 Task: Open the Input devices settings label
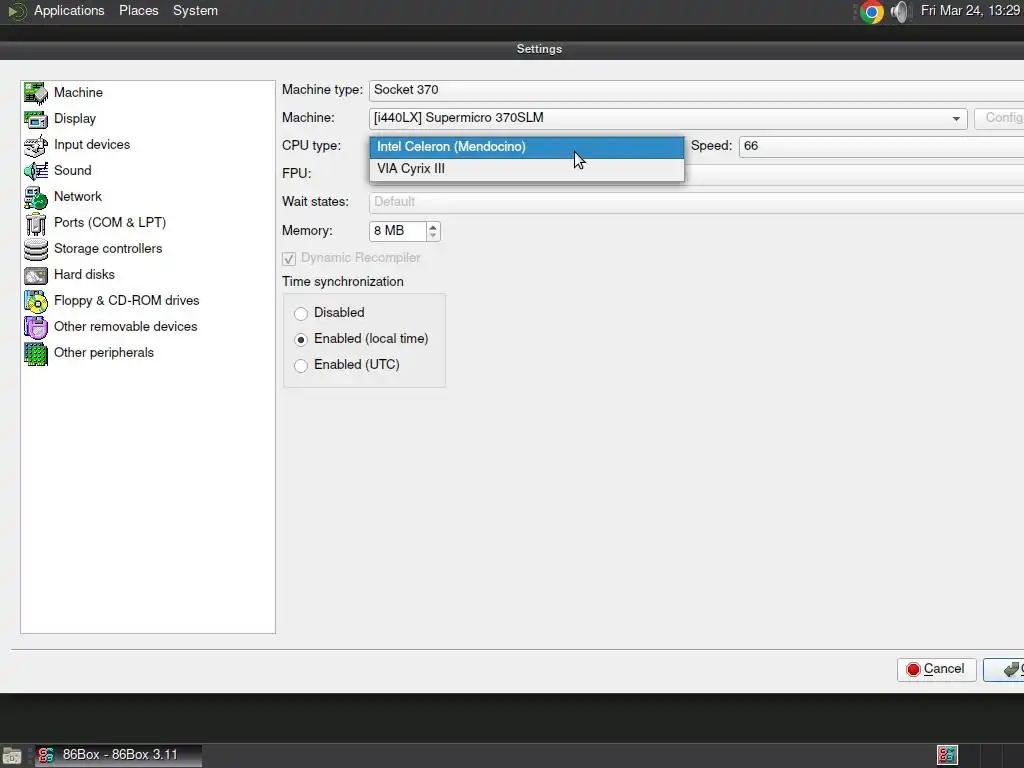[91, 144]
